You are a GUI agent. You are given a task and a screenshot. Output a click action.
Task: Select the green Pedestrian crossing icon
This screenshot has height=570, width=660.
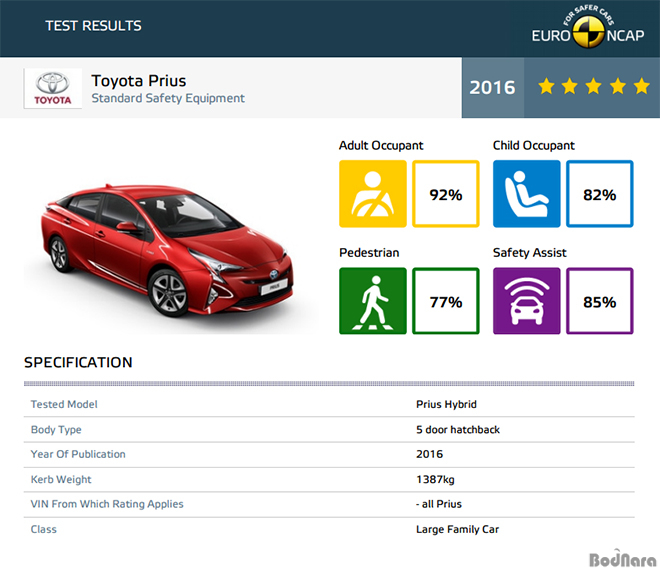373,301
